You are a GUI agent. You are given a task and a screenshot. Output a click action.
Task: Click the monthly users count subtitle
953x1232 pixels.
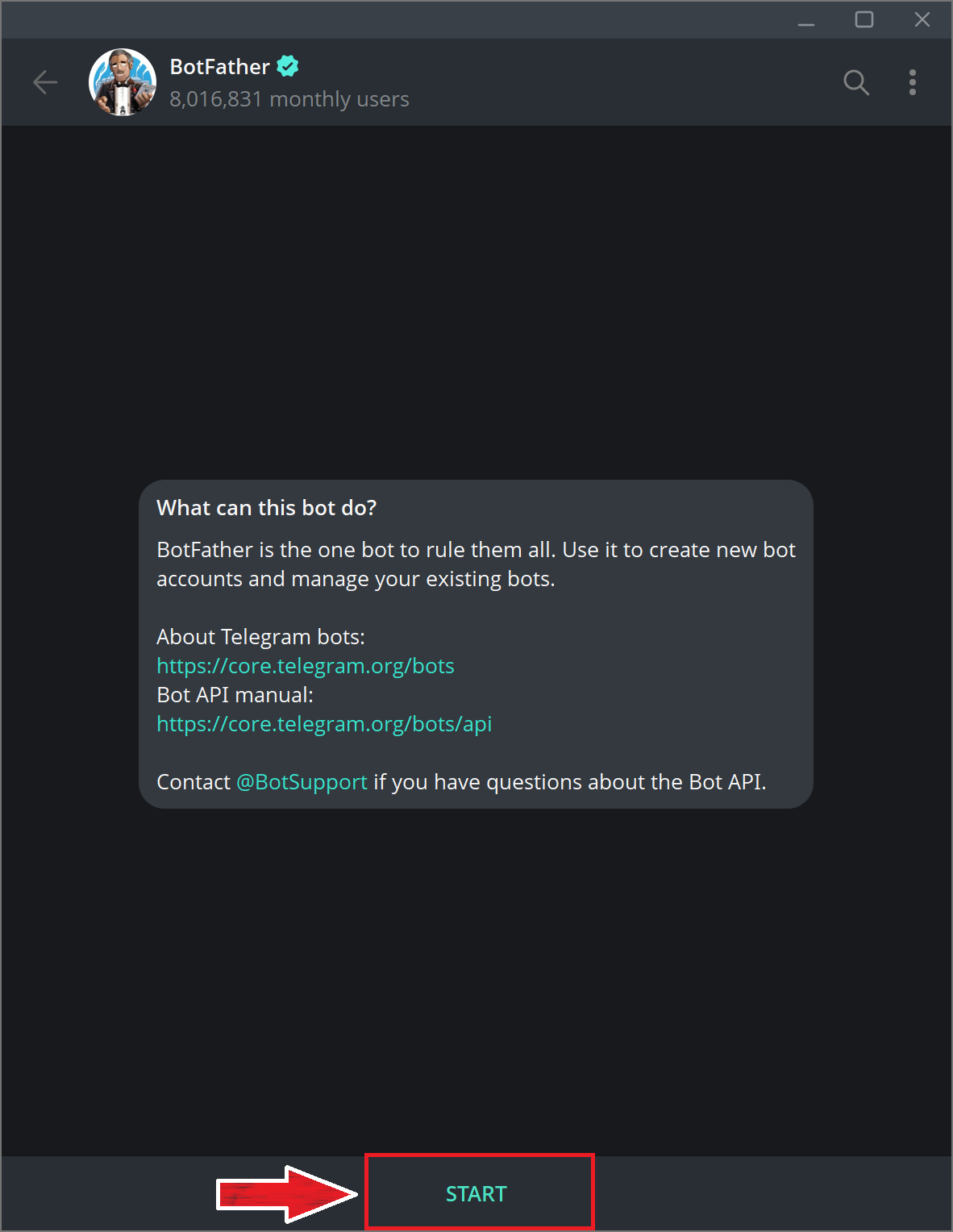[x=289, y=99]
